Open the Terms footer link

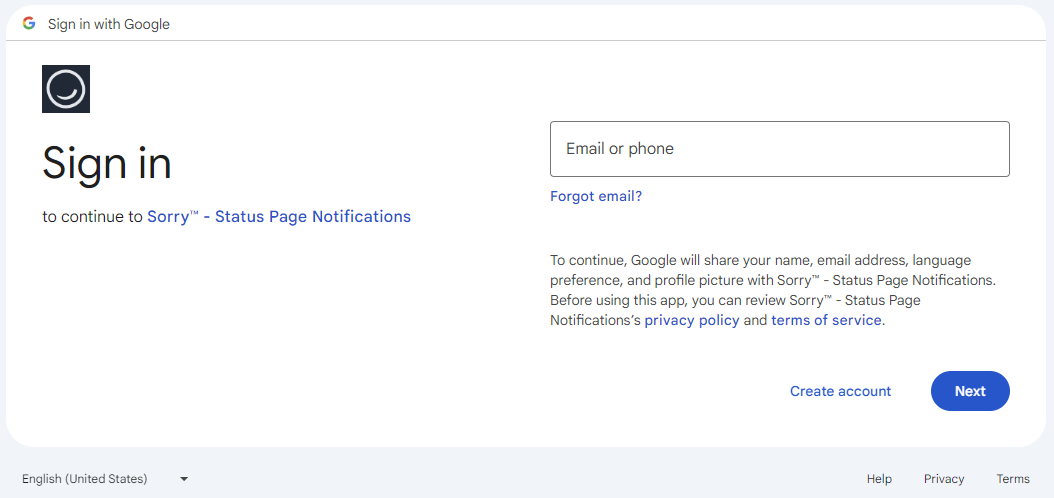[1013, 479]
